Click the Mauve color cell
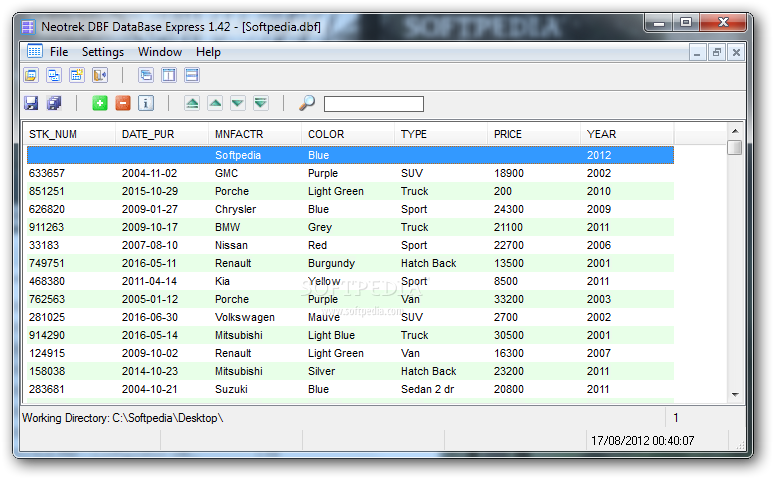 coord(324,318)
